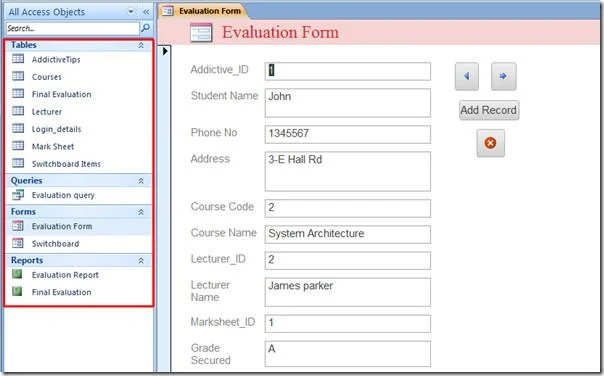Click the Evaluation Report report icon
Screen dimensions: 604x376
tap(17, 274)
